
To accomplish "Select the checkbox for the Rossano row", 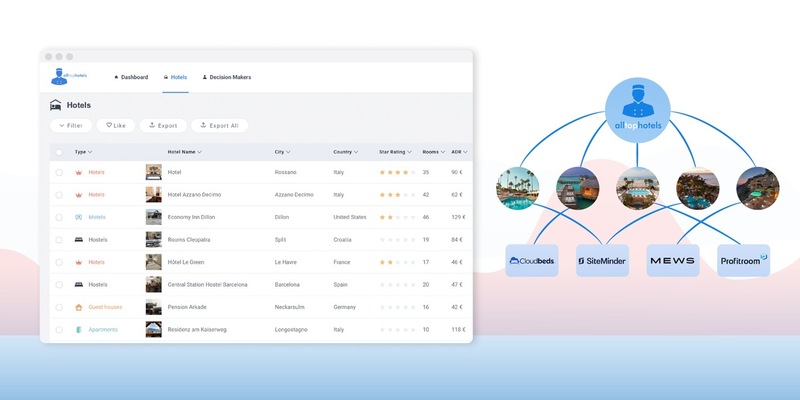I will [x=59, y=172].
